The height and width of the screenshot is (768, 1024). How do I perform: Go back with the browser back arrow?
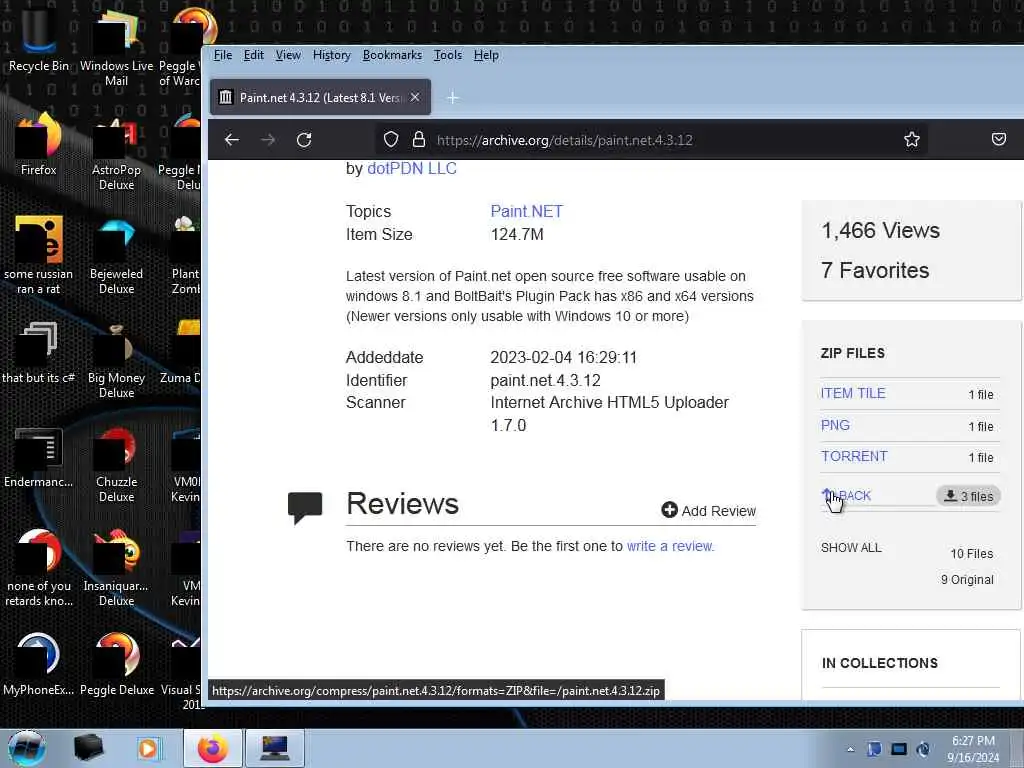pyautogui.click(x=232, y=140)
